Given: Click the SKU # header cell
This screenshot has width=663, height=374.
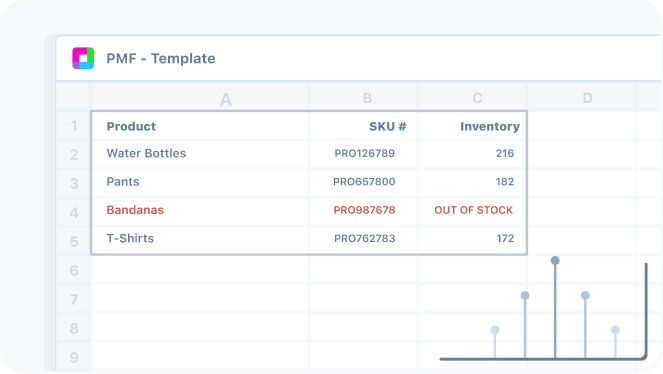Looking at the screenshot, I should coord(363,126).
